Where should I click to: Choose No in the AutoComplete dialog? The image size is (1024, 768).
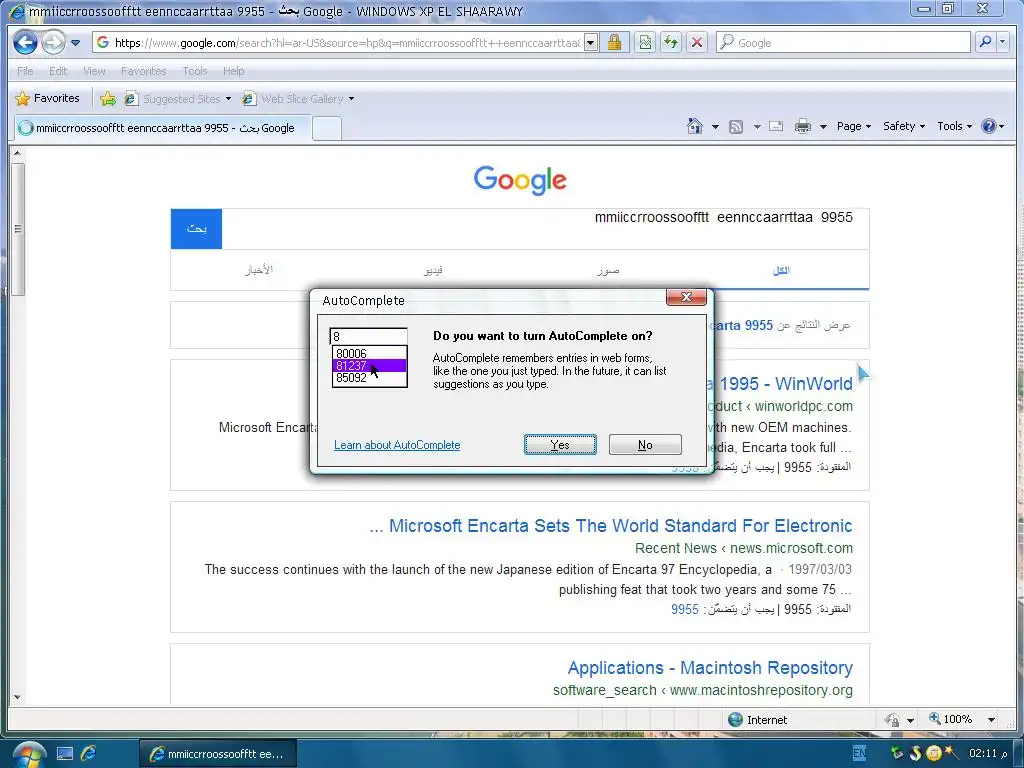click(645, 445)
